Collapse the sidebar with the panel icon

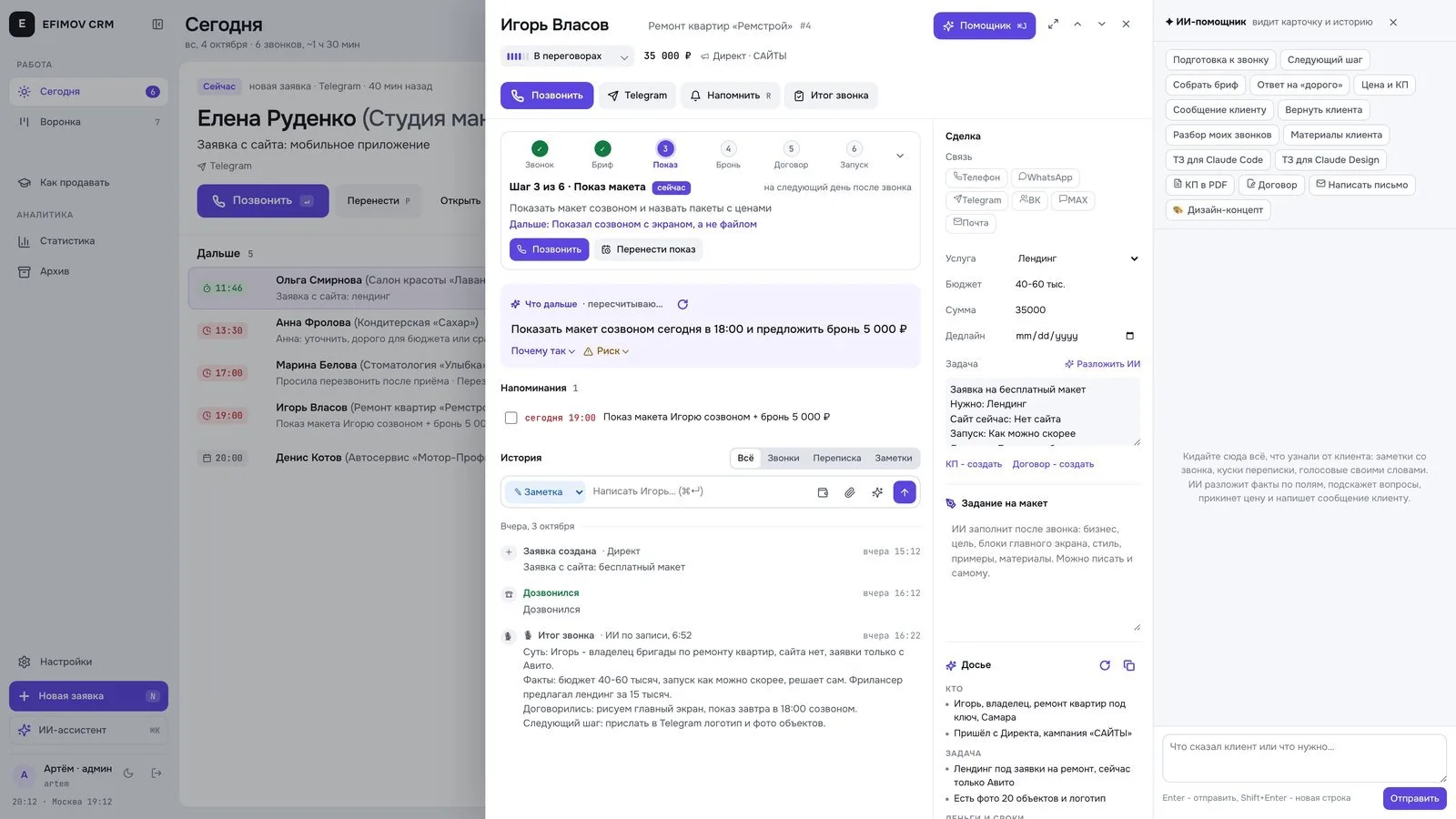[157, 25]
